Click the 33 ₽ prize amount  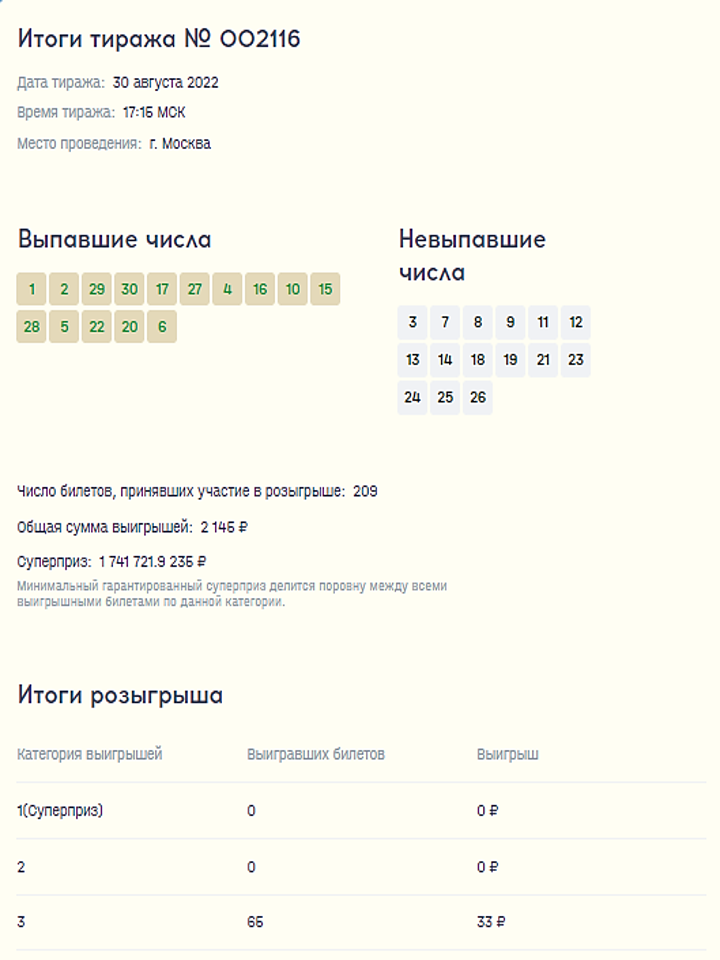[x=491, y=923]
